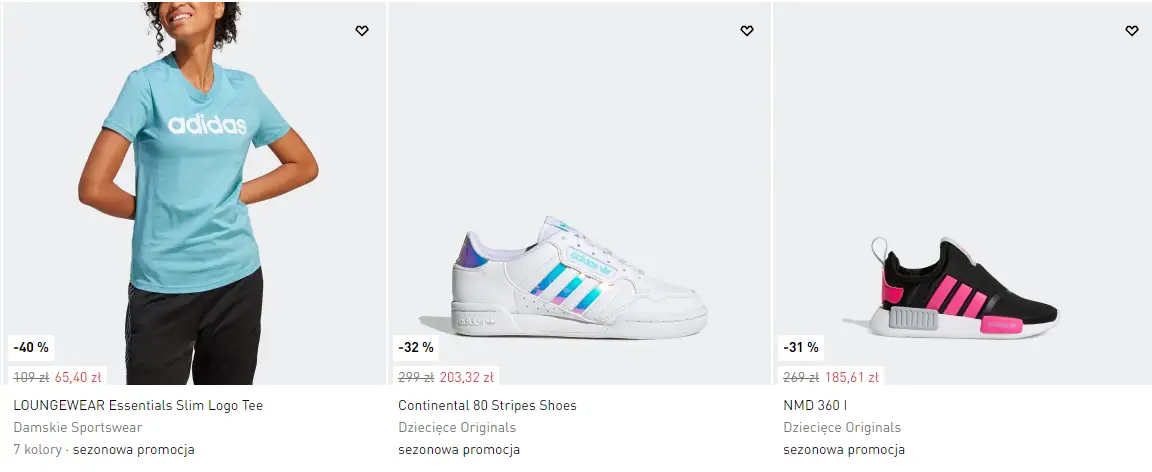Click Damskie Sportswear category text
1152x472 pixels.
[x=78, y=428]
